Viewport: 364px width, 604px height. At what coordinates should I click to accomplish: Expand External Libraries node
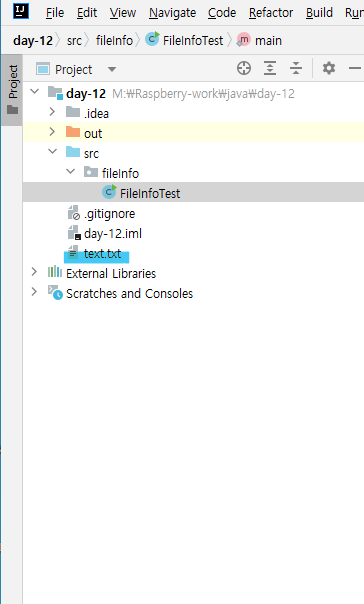[x=34, y=272]
